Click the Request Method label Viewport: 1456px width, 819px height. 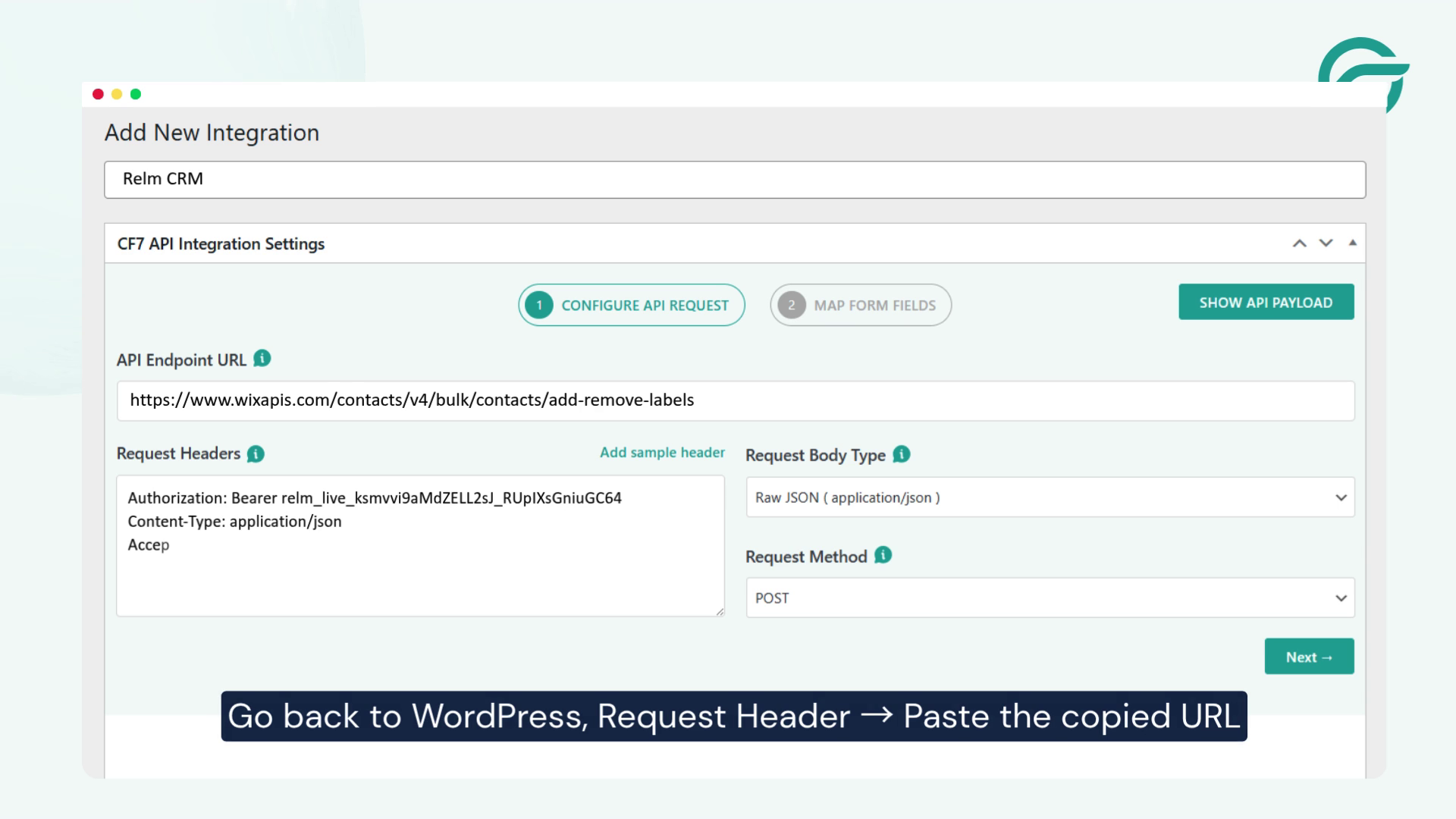pos(806,557)
